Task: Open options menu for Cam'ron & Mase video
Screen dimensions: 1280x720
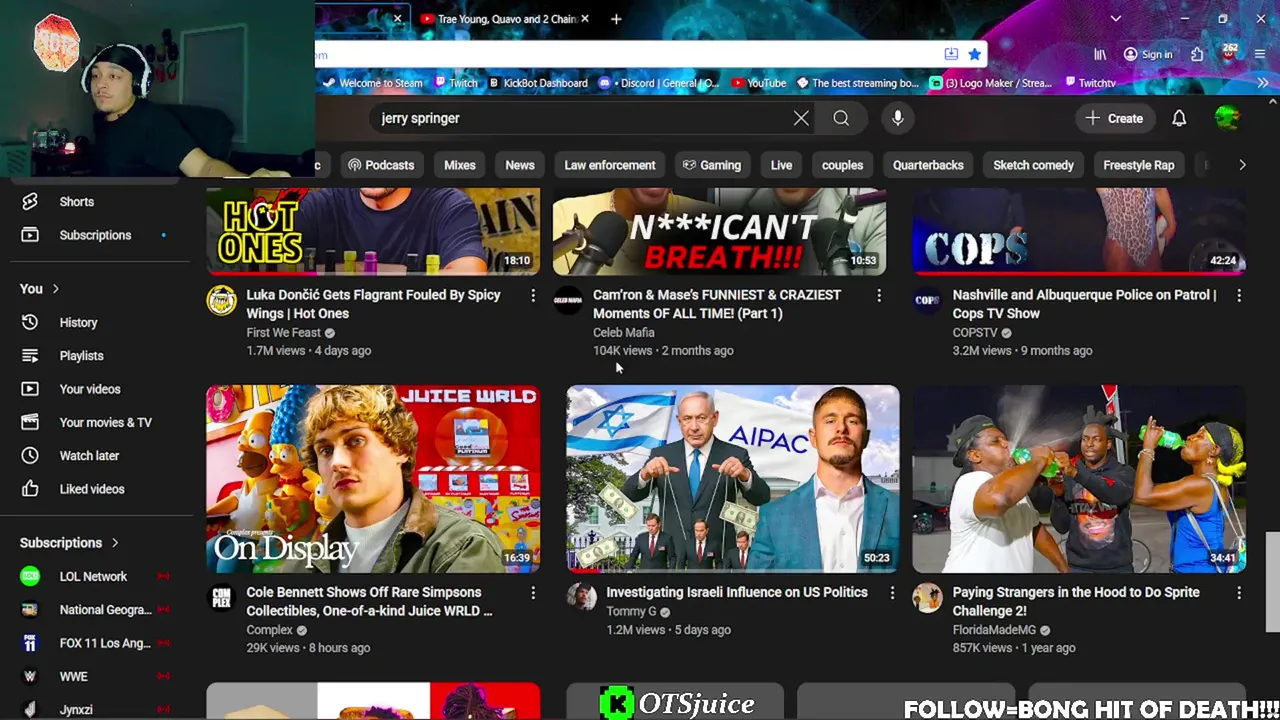Action: tap(879, 295)
